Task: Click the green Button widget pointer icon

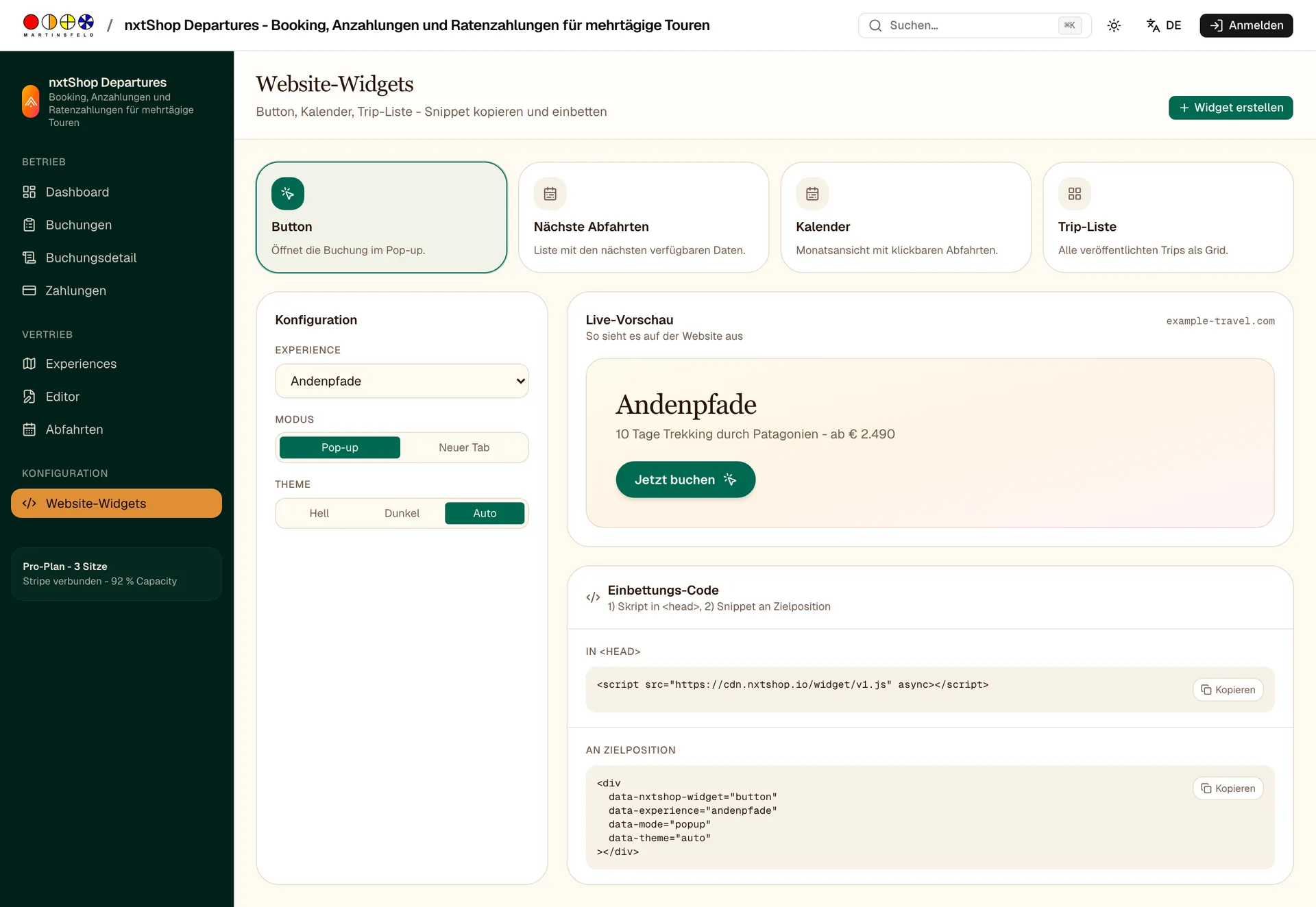Action: click(x=288, y=194)
